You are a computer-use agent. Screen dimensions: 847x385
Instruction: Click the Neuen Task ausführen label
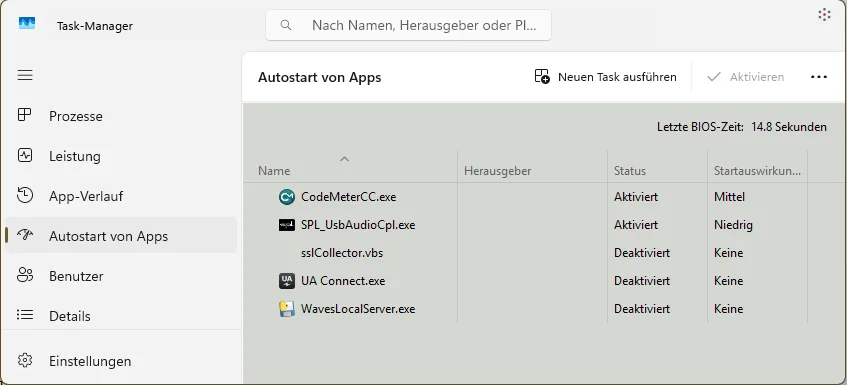[617, 77]
